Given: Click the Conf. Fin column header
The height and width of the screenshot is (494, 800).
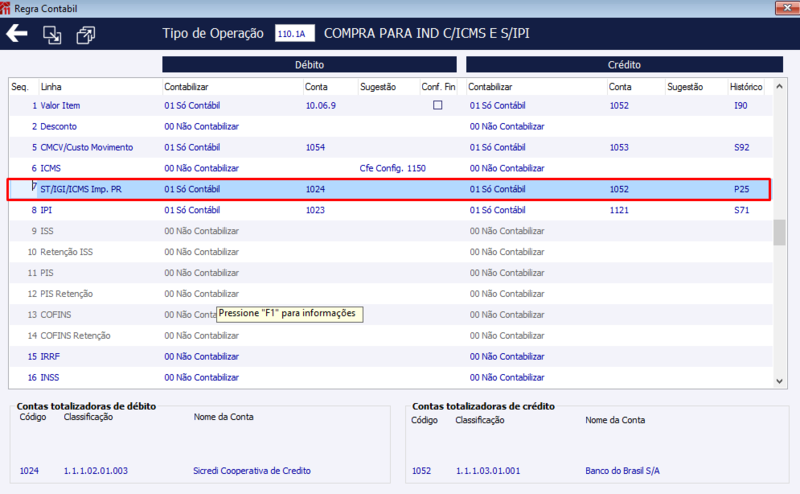Looking at the screenshot, I should pyautogui.click(x=438, y=87).
